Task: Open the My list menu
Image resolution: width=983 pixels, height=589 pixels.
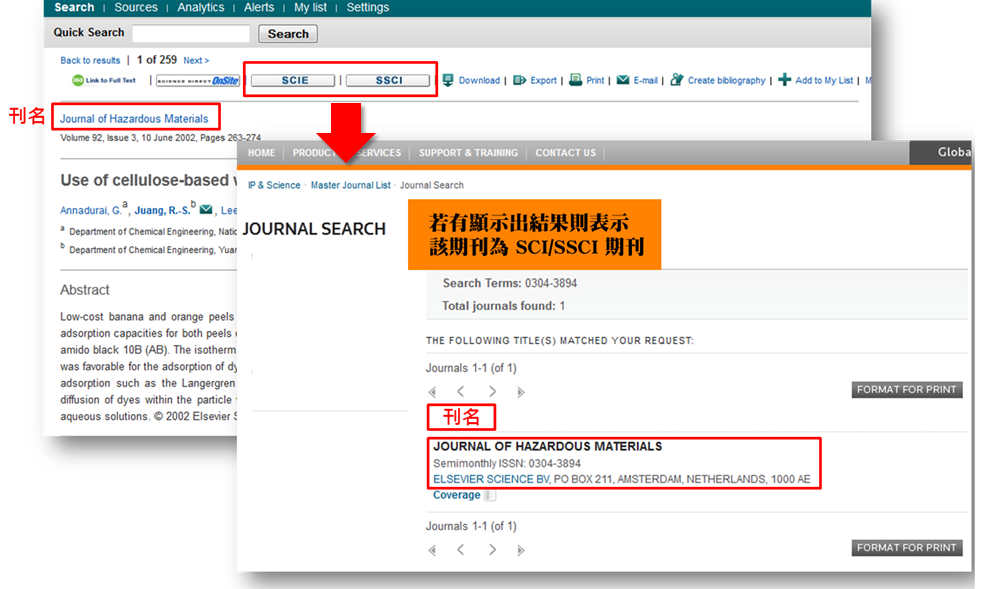Action: pyautogui.click(x=310, y=8)
